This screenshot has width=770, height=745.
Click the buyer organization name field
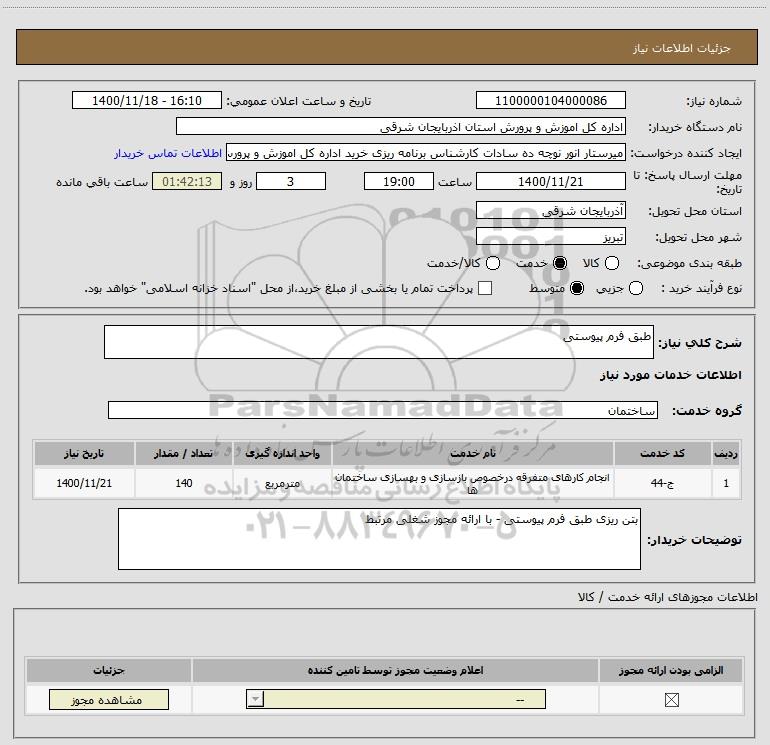click(x=401, y=126)
